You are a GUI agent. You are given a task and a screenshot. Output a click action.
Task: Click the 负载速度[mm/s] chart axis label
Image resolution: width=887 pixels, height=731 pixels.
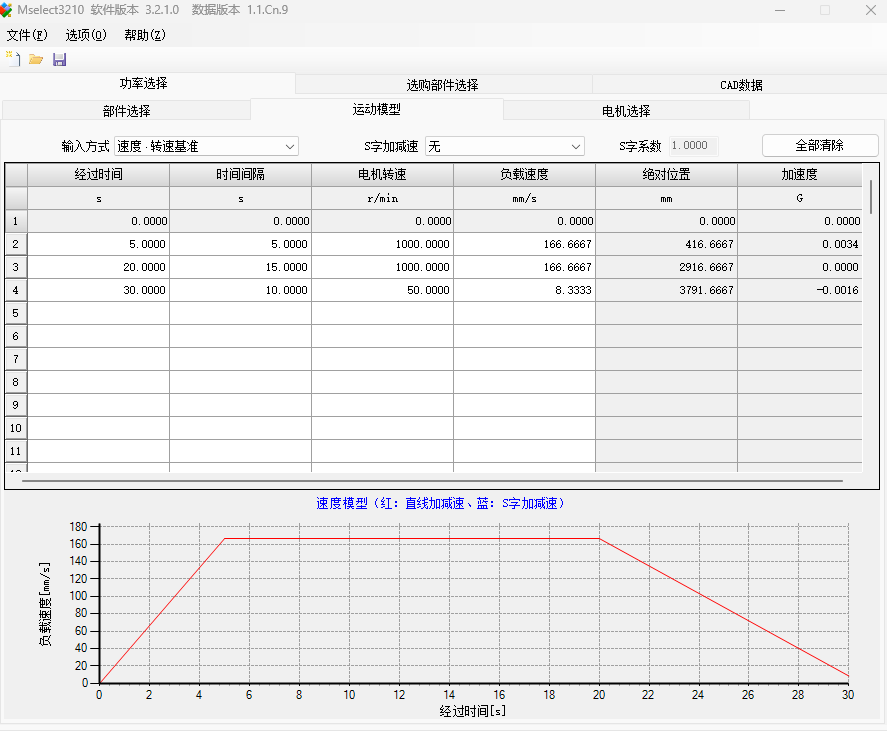pos(45,604)
